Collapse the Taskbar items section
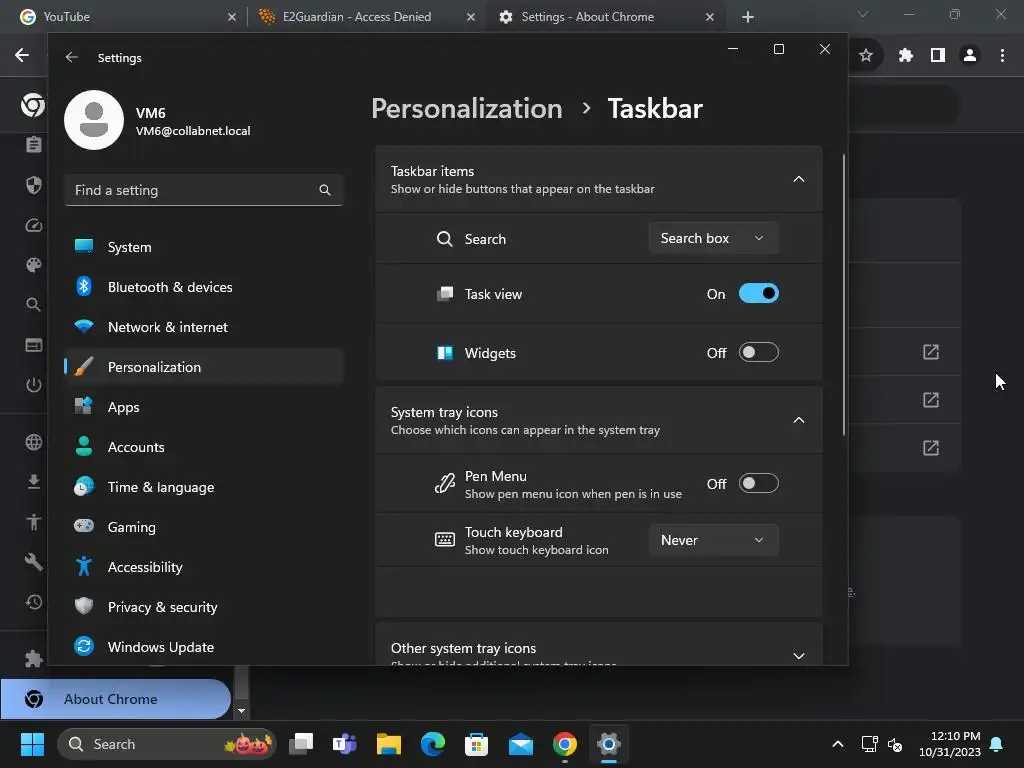The width and height of the screenshot is (1024, 768). [798, 179]
